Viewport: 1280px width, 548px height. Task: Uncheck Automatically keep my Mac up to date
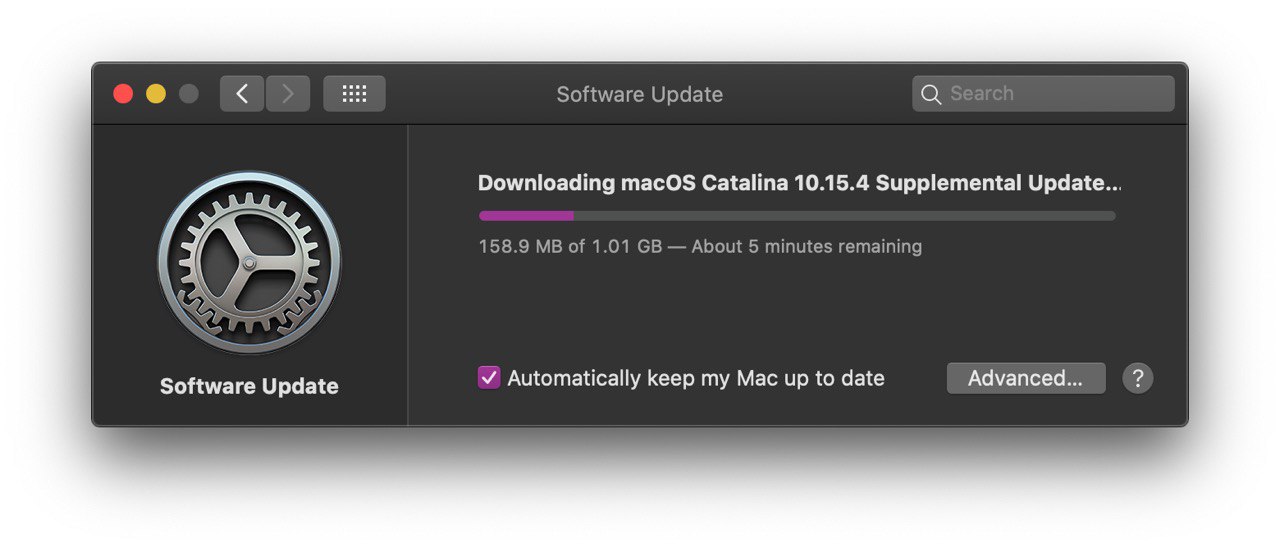pos(489,378)
